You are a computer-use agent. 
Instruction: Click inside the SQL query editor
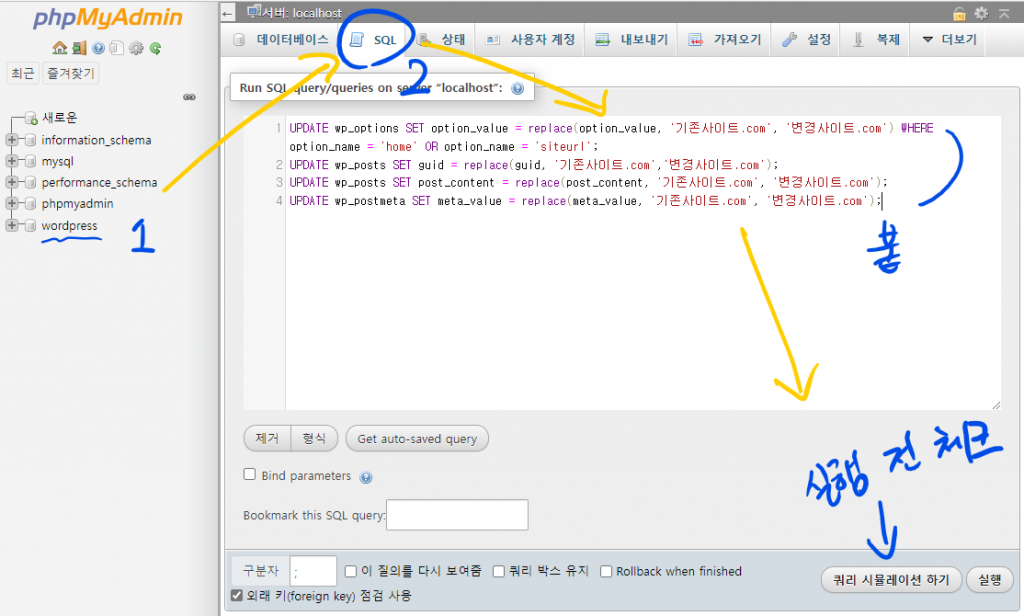pos(643,263)
